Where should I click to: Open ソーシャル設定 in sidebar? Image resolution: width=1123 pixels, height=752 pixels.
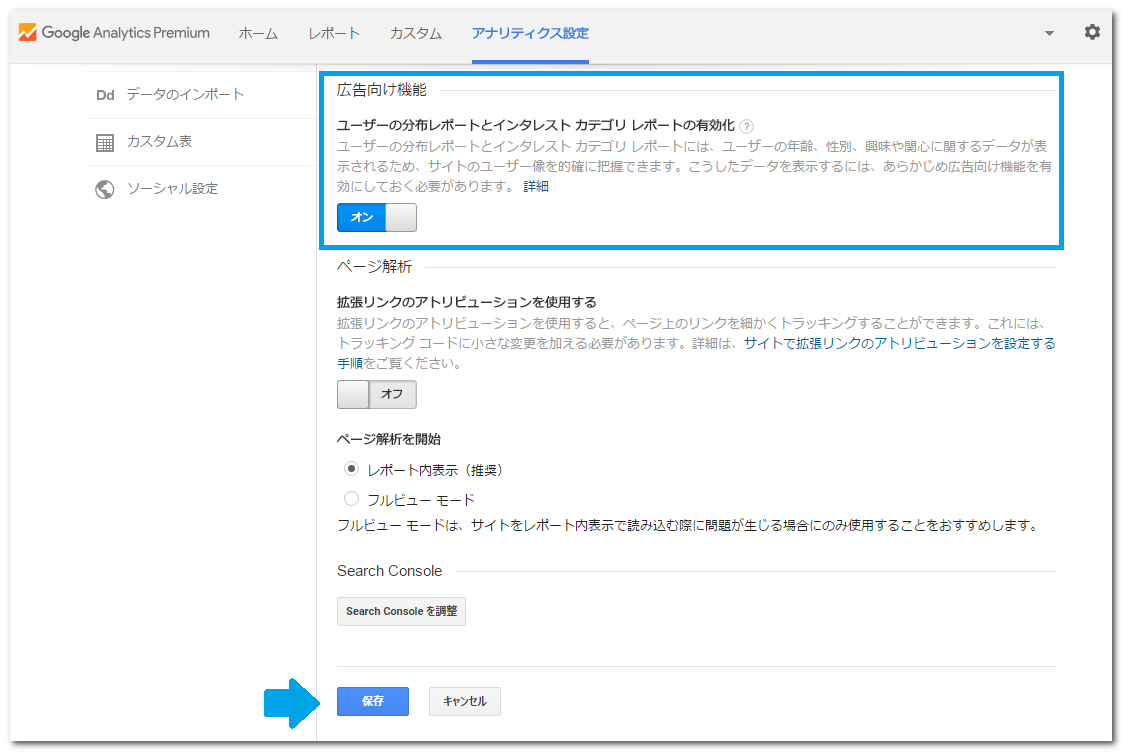coord(173,188)
